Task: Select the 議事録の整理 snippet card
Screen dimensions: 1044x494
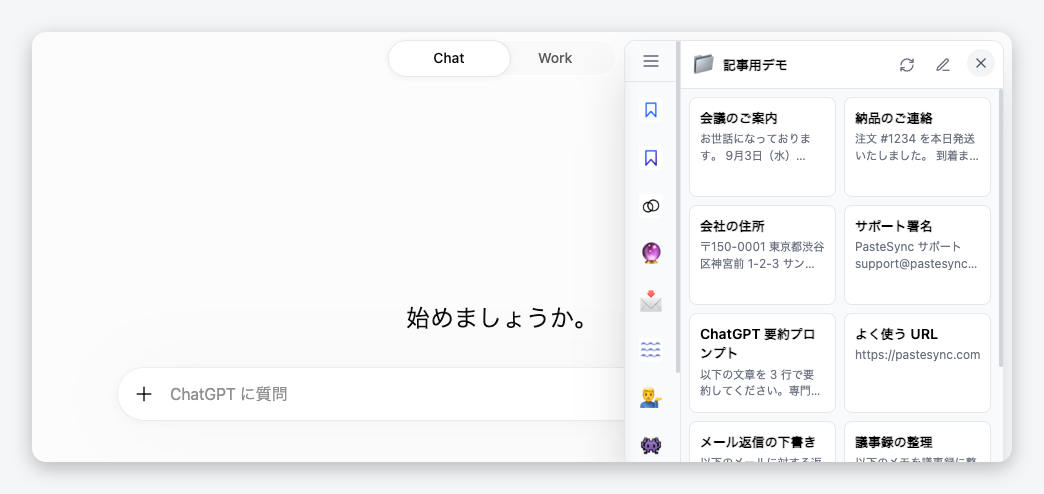Action: (917, 441)
